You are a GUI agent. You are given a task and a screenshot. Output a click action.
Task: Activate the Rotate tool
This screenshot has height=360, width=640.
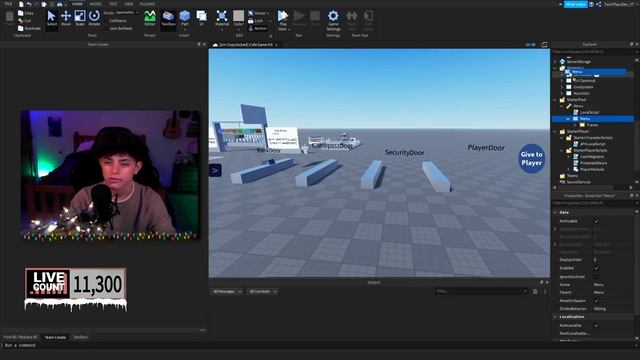pos(94,18)
